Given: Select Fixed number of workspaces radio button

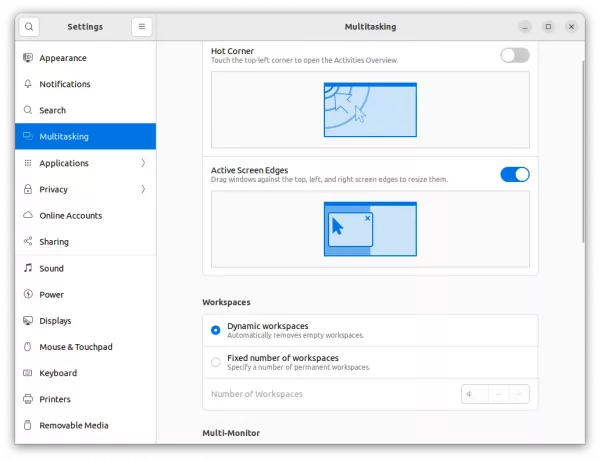Looking at the screenshot, I should coord(215,362).
